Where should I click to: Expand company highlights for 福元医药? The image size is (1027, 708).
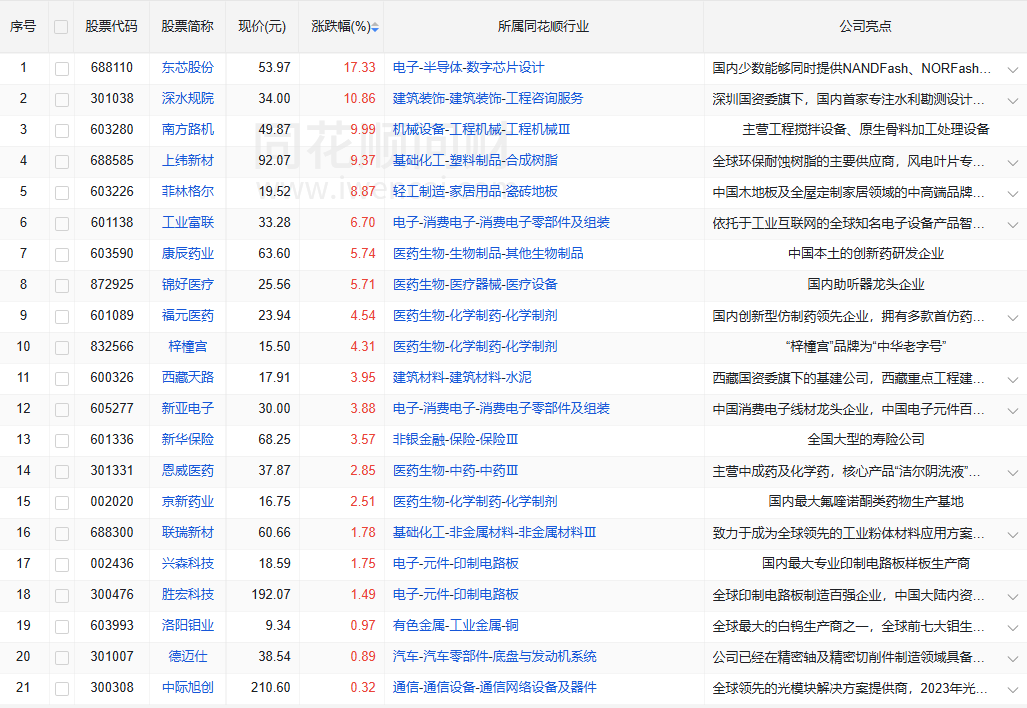(1013, 318)
